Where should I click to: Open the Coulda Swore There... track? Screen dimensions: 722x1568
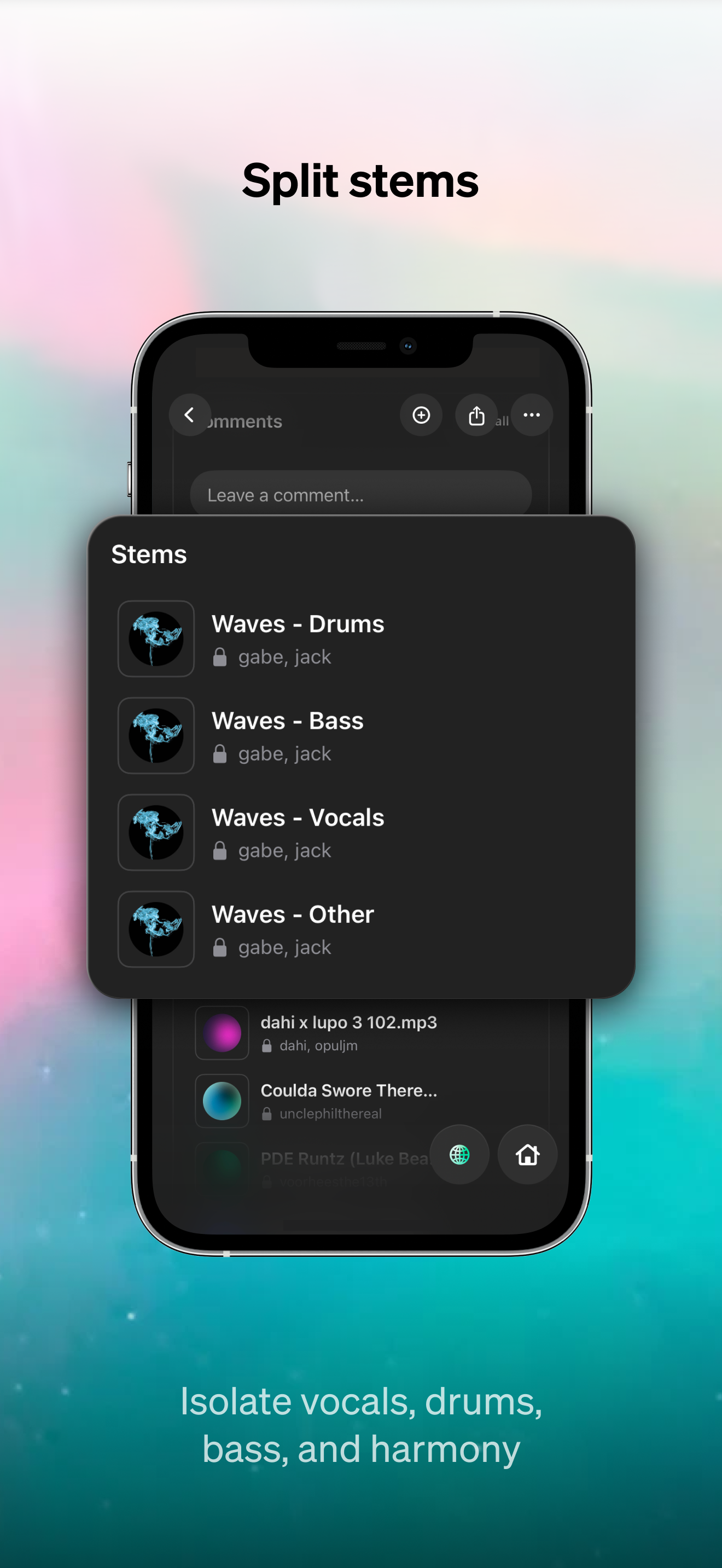pyautogui.click(x=365, y=1101)
